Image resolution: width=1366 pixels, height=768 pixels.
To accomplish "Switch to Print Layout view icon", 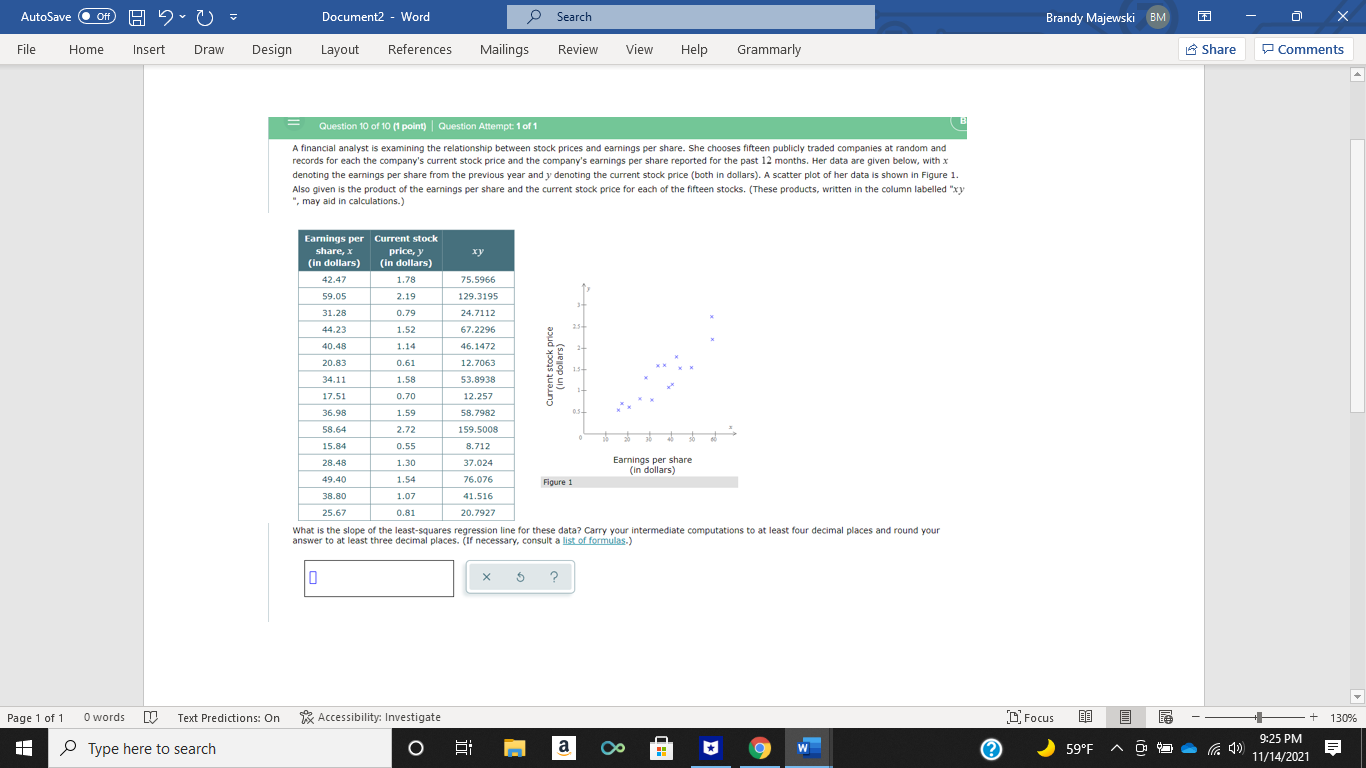I will pos(1125,717).
